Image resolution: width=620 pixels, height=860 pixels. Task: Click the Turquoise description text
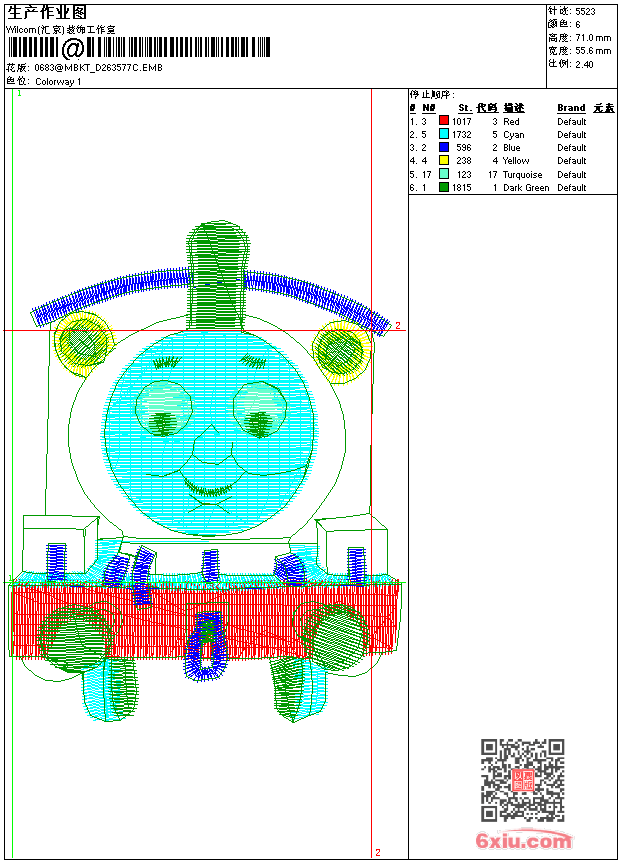pyautogui.click(x=522, y=175)
